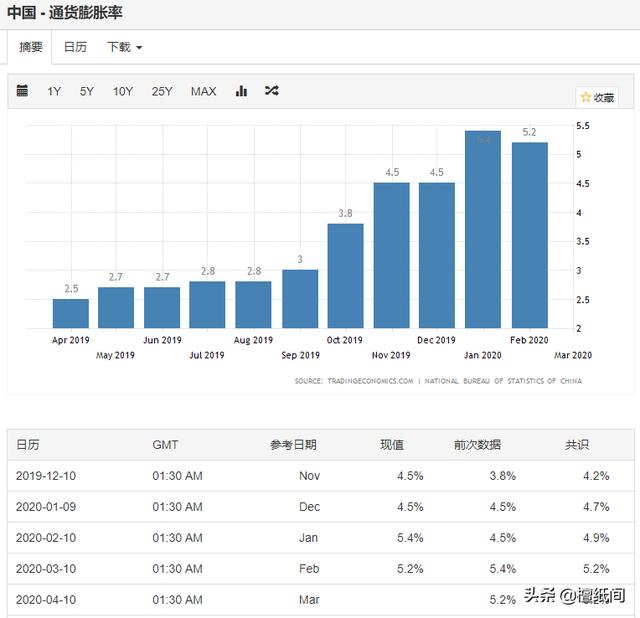
Task: Click the GMT column header
Action: (165, 445)
